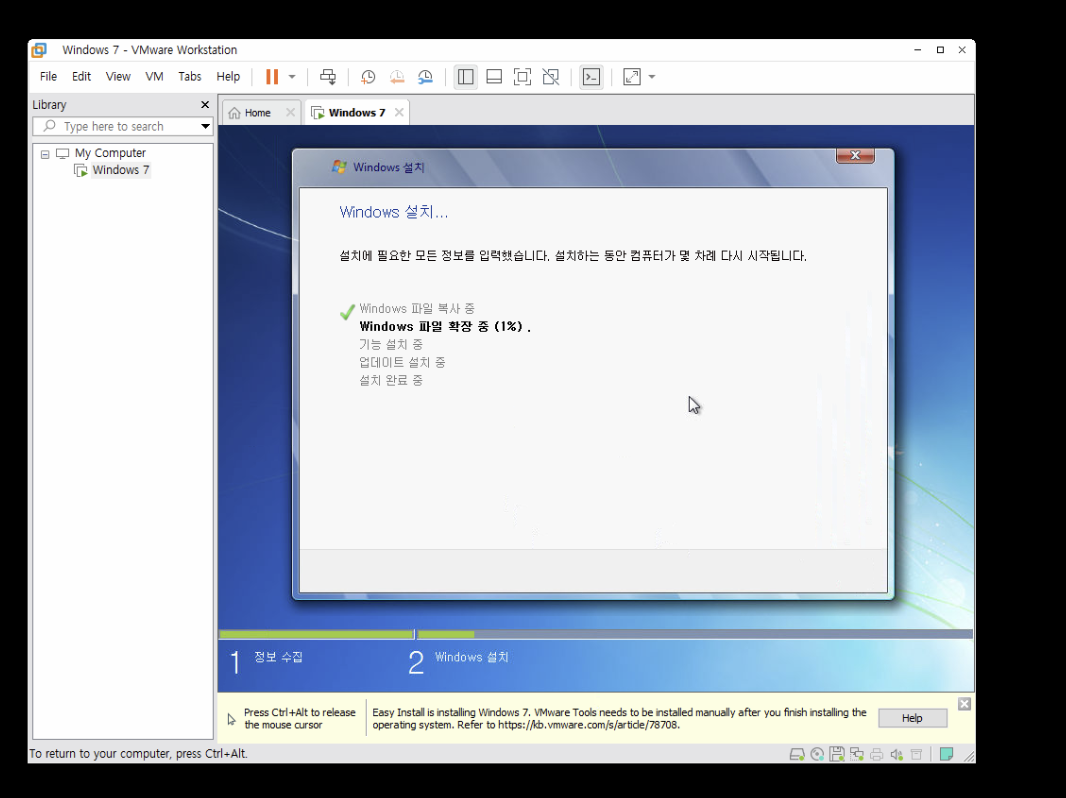This screenshot has height=798, width=1066.
Task: Click the Library search input field
Action: (122, 126)
